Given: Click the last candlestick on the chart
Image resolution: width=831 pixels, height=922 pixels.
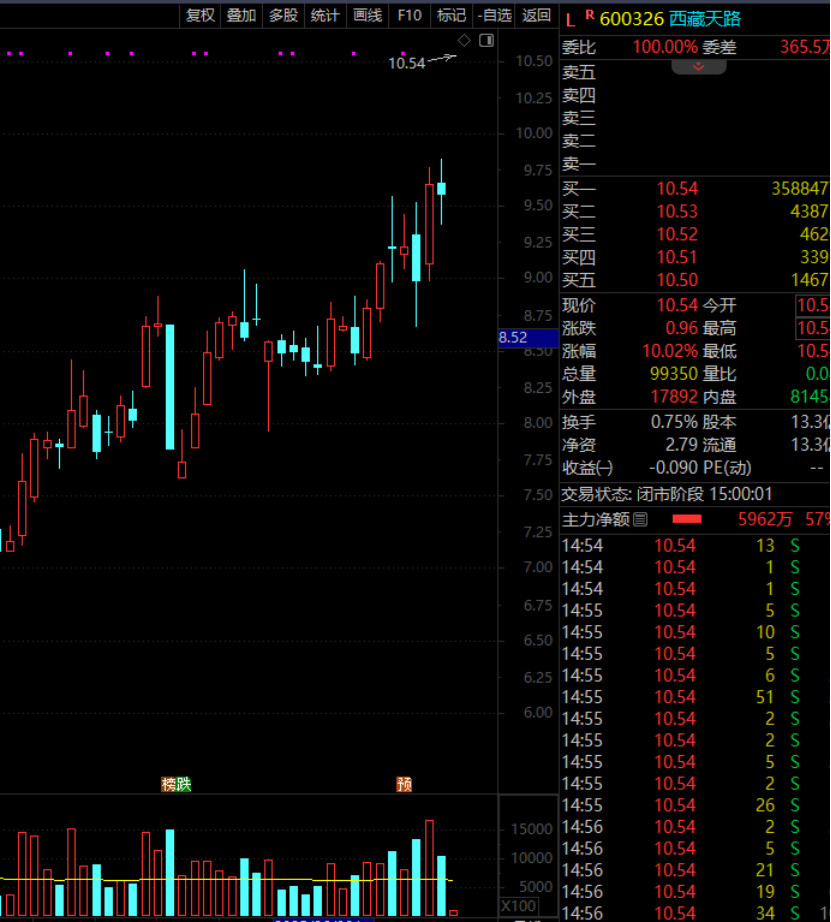Looking at the screenshot, I should point(441,189).
